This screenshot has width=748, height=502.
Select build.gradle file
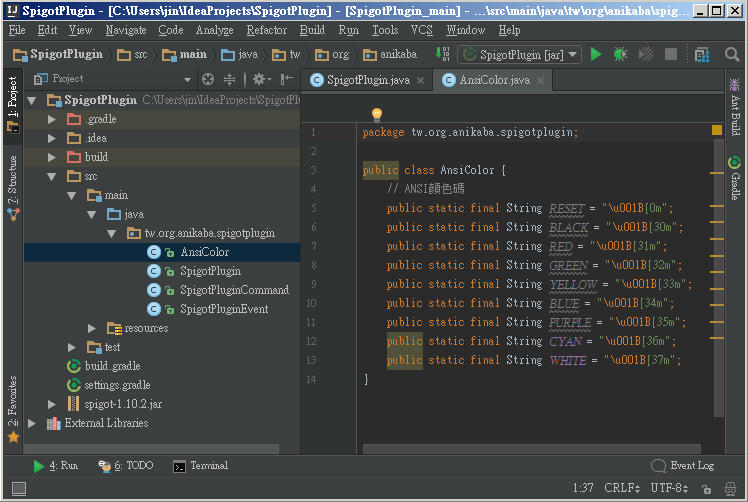[x=113, y=366]
